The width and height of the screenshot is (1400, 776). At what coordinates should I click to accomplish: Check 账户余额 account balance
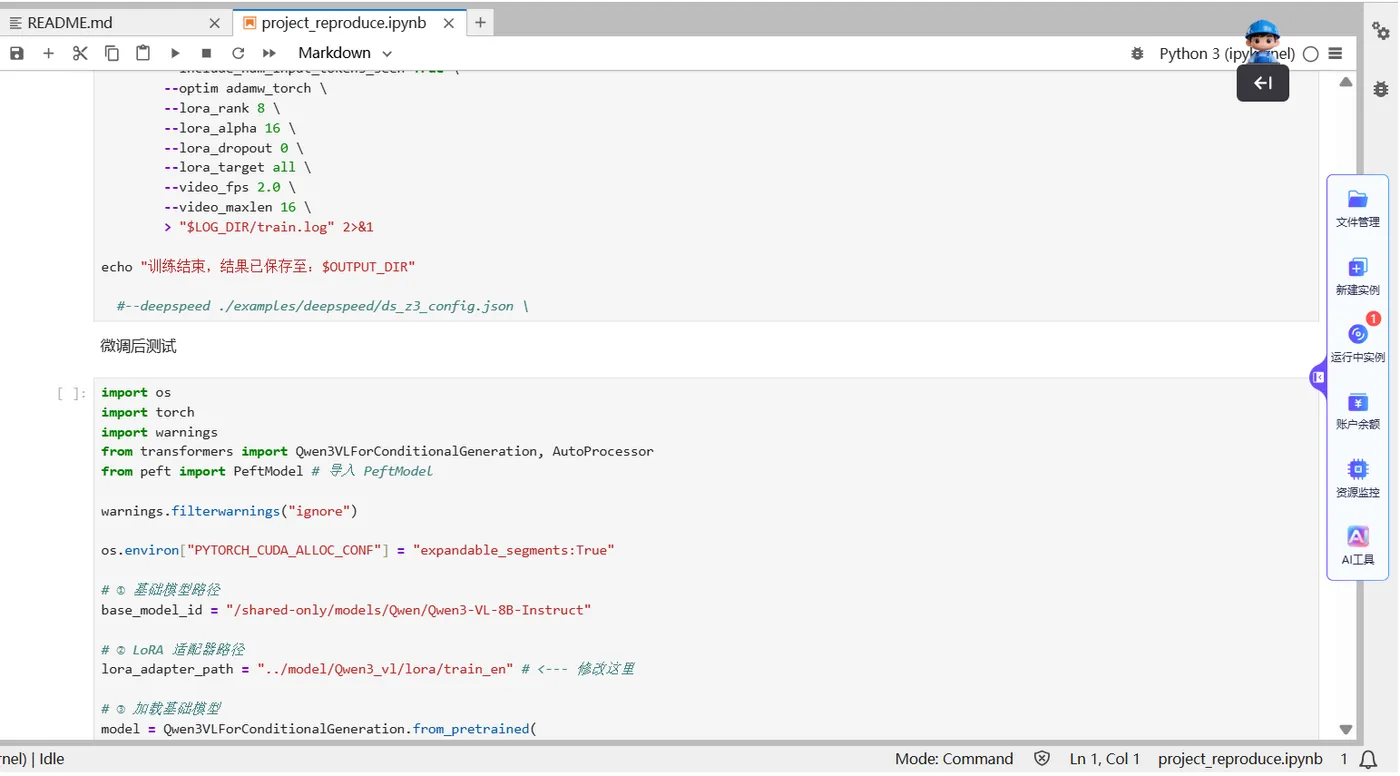(x=1357, y=411)
